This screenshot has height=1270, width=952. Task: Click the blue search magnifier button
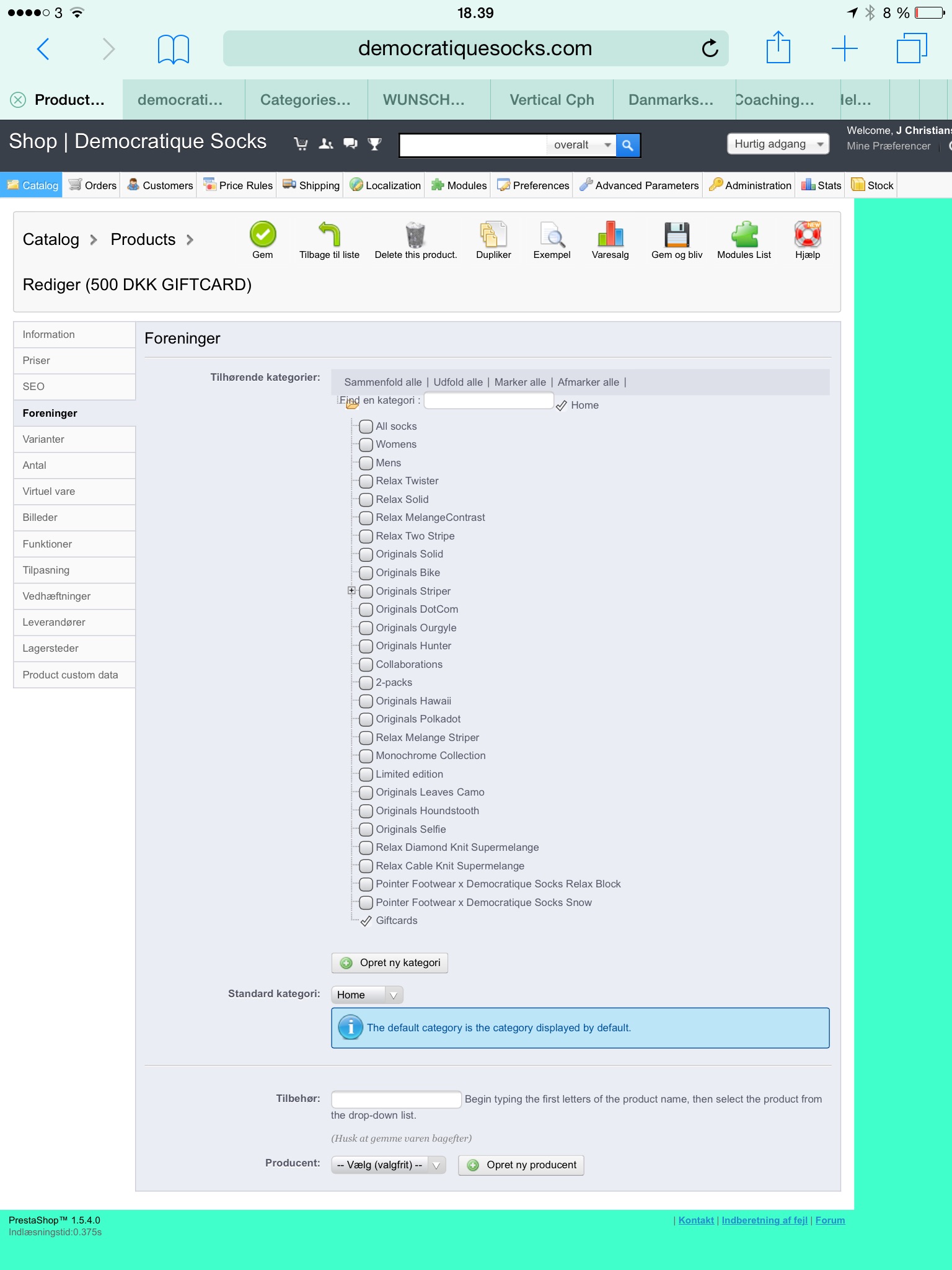[x=628, y=145]
